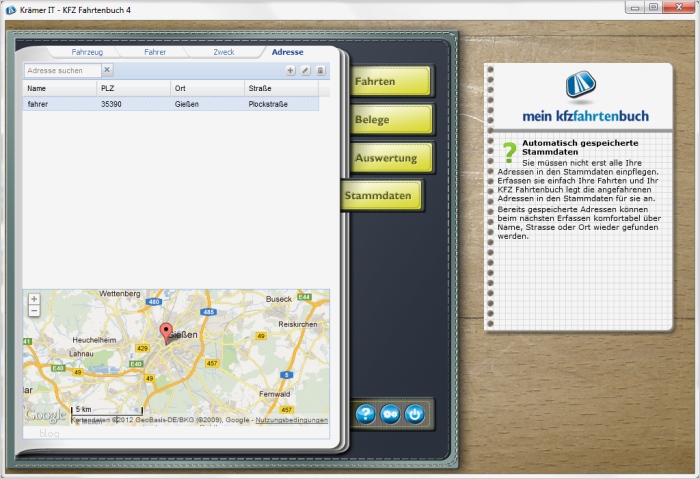Quit via the power button
The height and width of the screenshot is (479, 700).
tap(415, 414)
